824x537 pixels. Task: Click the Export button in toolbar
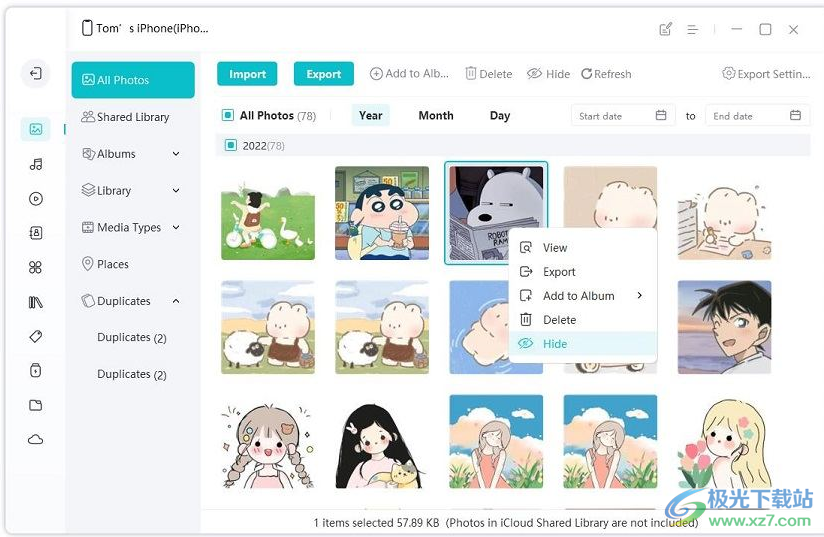pos(324,74)
